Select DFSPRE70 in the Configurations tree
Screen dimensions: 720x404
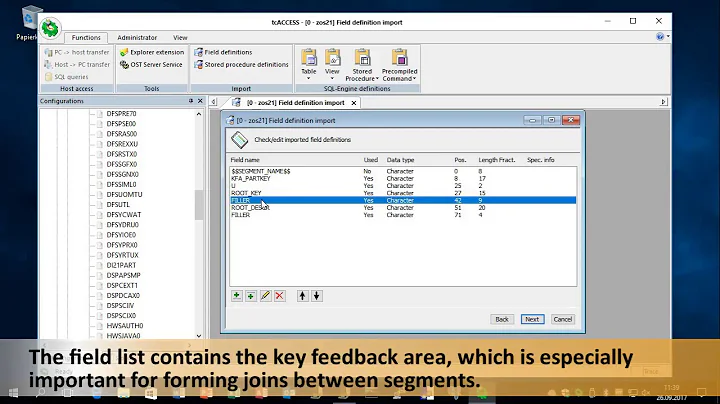tap(121, 113)
